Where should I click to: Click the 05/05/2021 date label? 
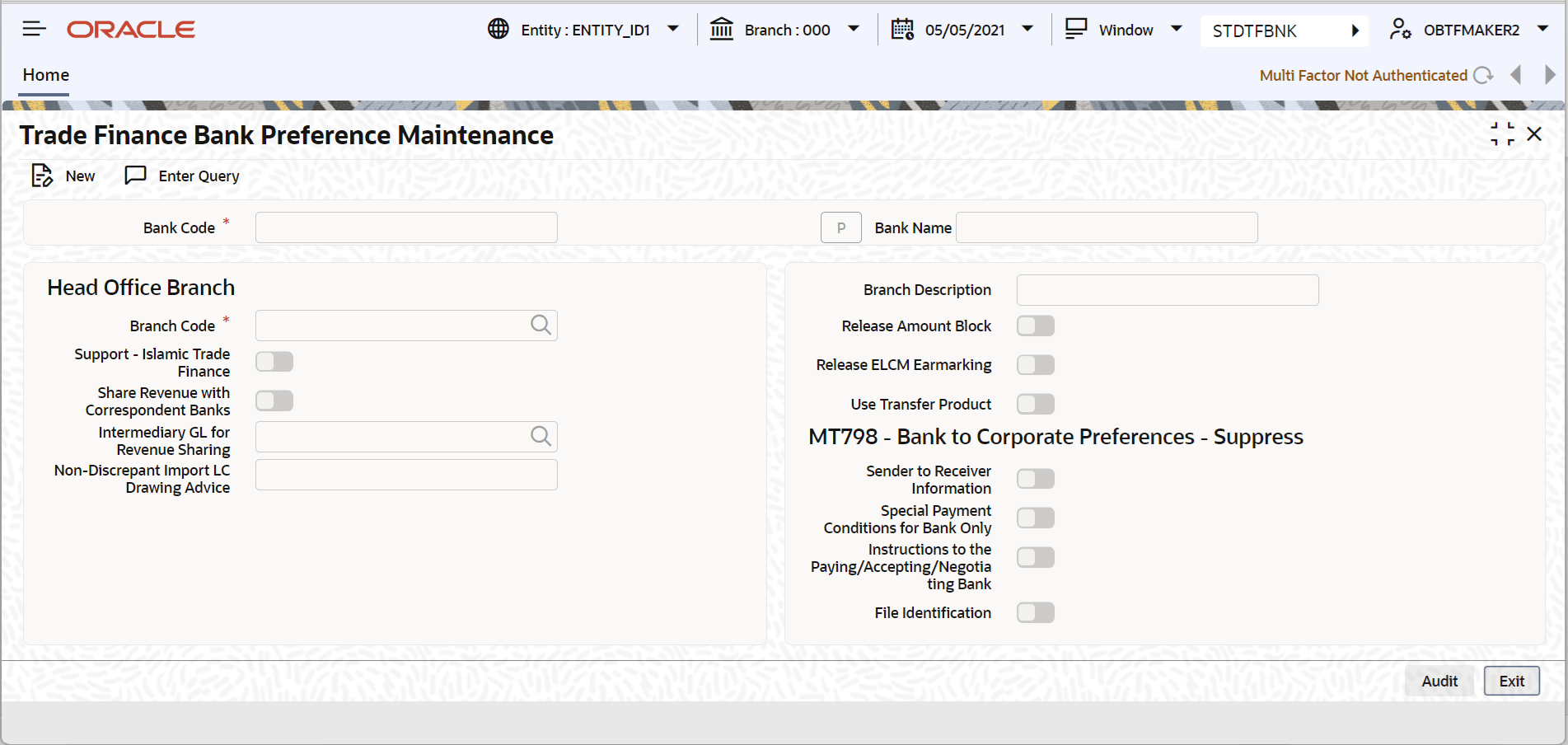965,30
